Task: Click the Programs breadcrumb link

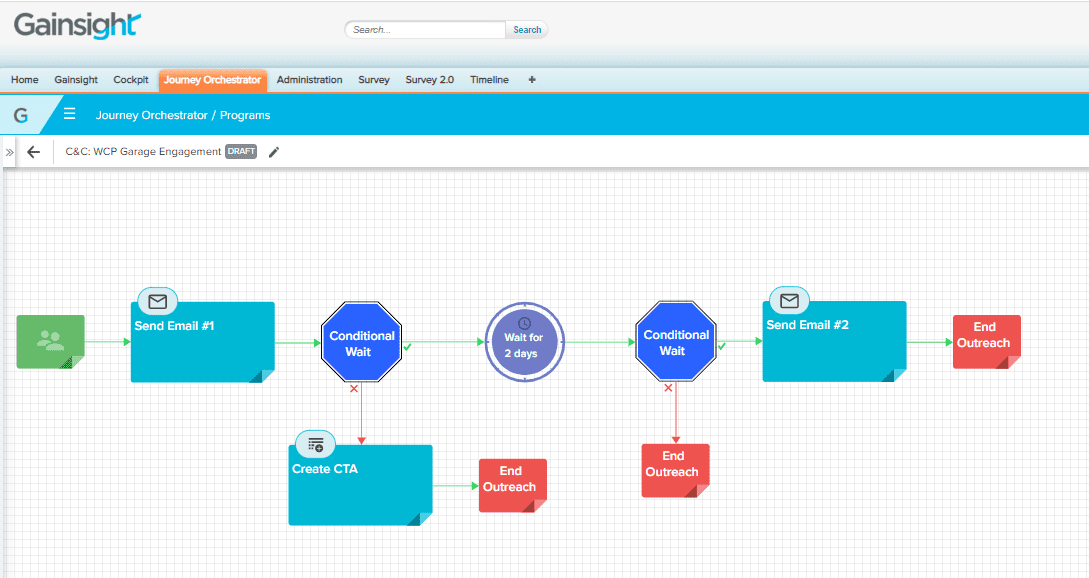Action: (245, 115)
